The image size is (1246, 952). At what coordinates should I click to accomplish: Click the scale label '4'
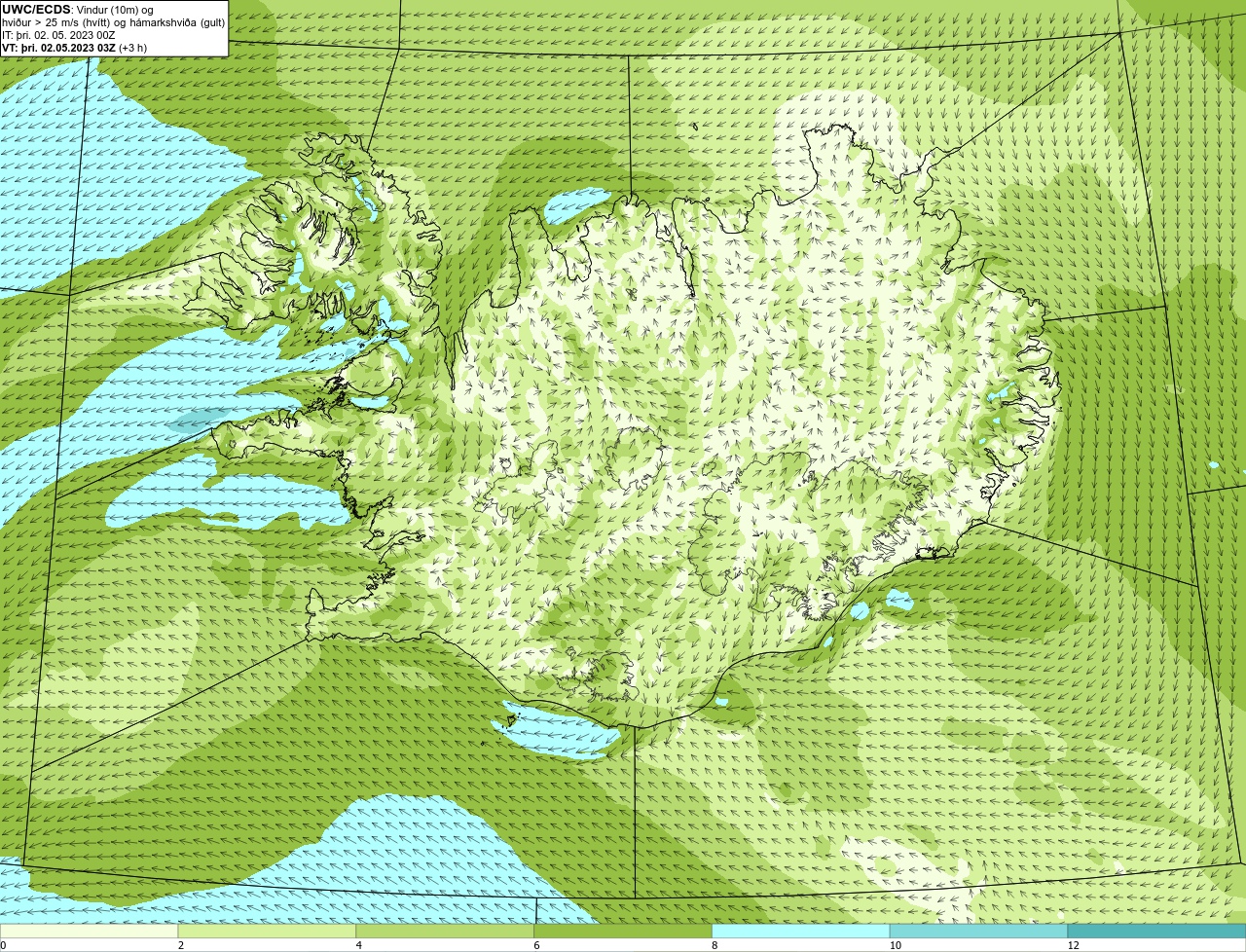click(359, 945)
